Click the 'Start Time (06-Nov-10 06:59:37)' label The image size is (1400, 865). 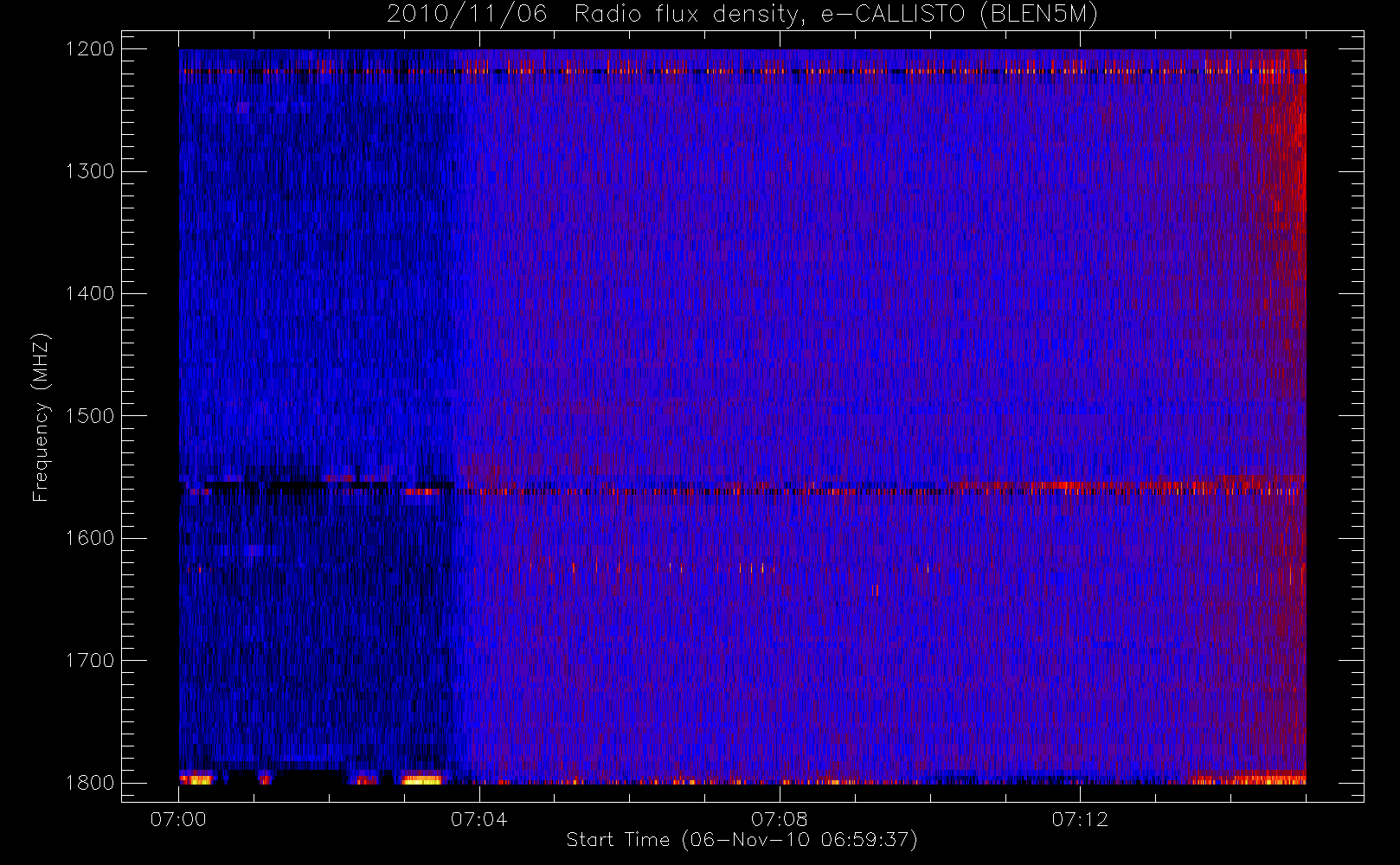742,840
